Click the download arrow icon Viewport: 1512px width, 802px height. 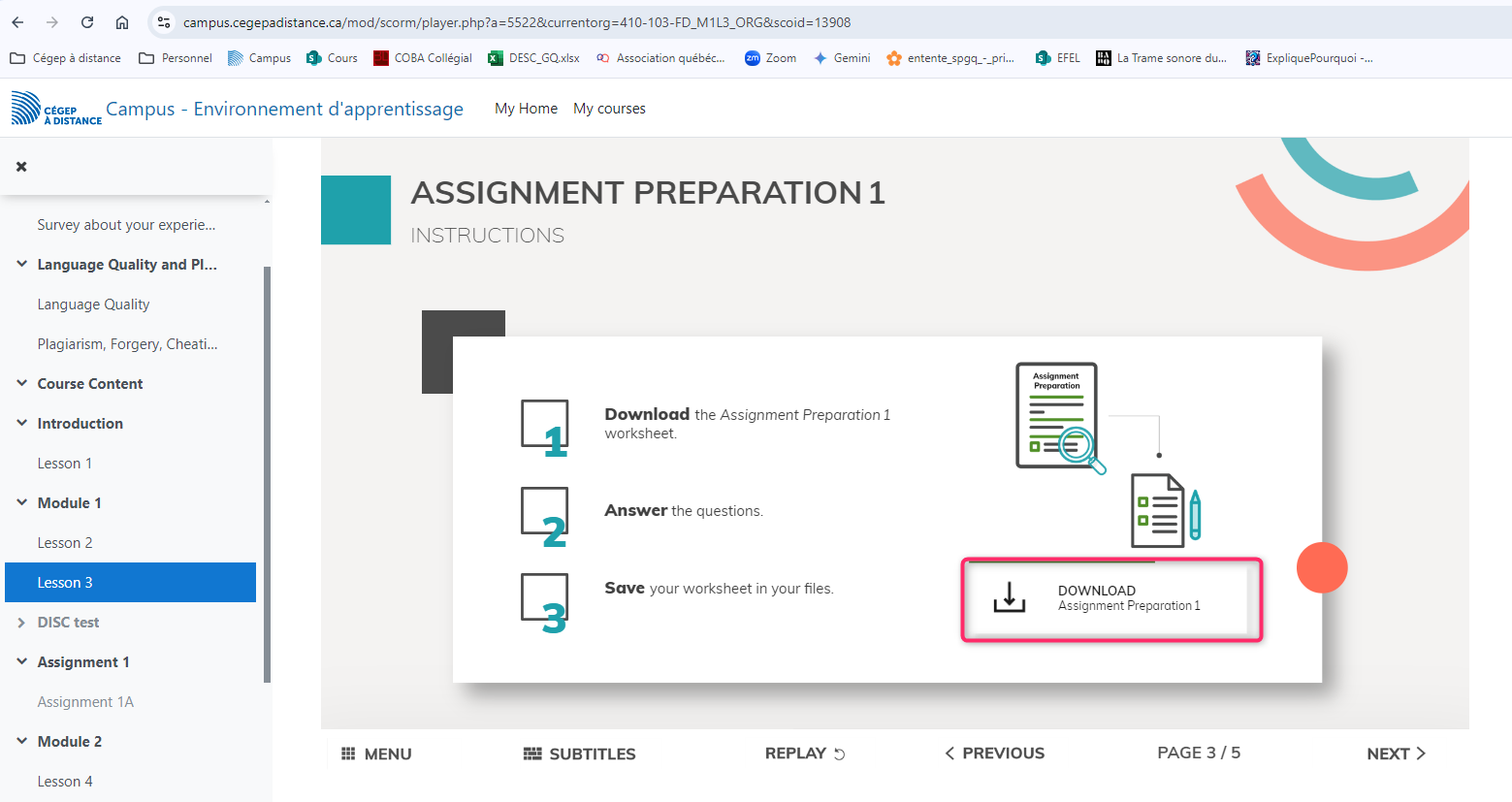[1009, 597]
